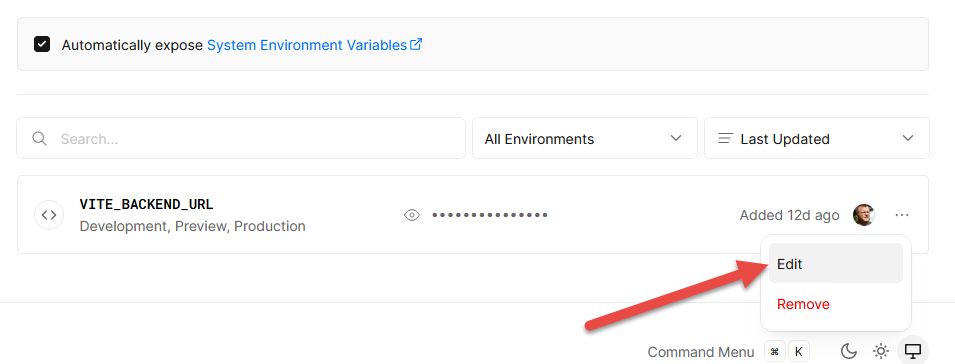Click the search magnifier icon
The image size is (955, 364).
click(40, 139)
